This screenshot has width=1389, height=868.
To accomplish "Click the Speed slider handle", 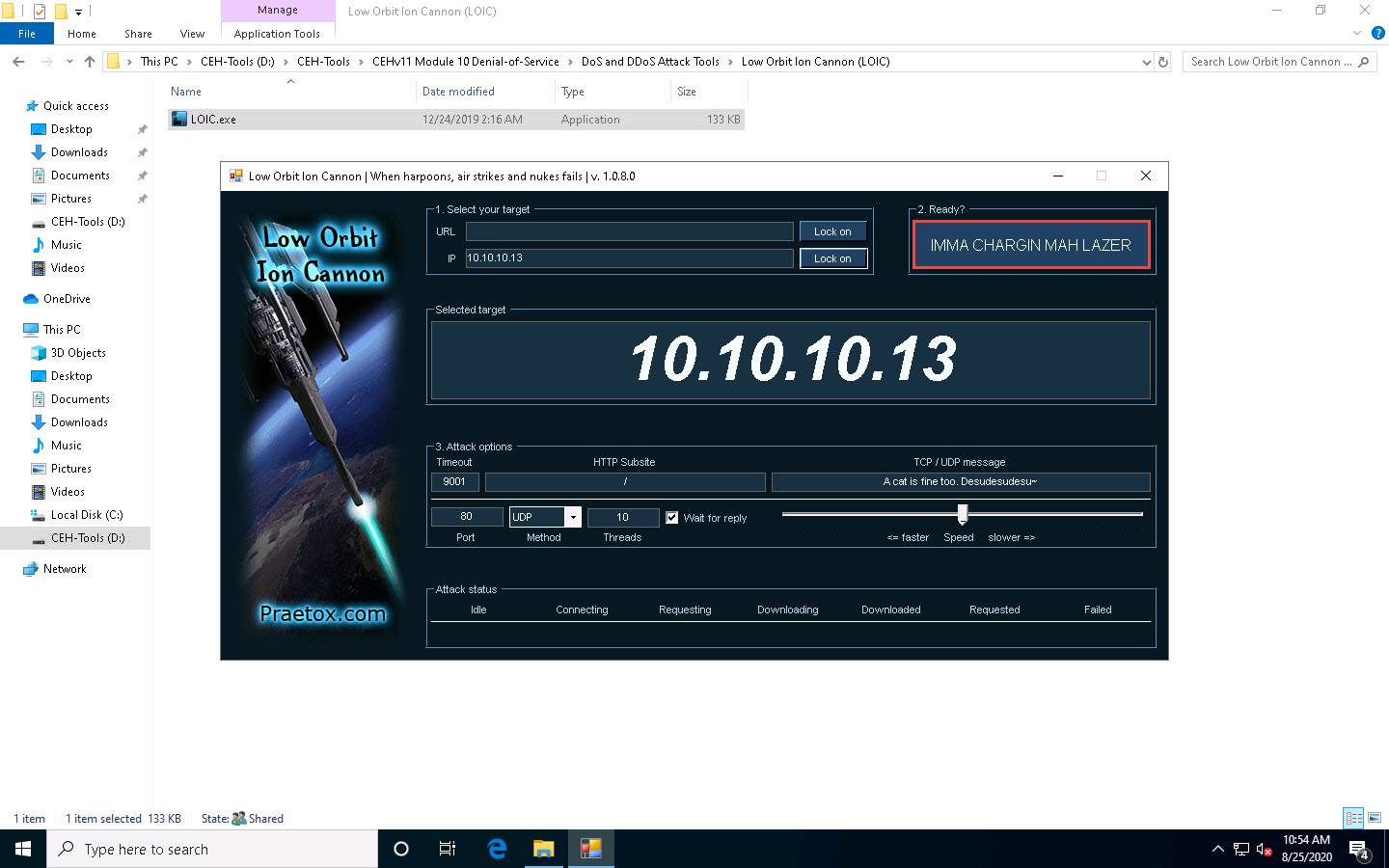I will pyautogui.click(x=962, y=514).
